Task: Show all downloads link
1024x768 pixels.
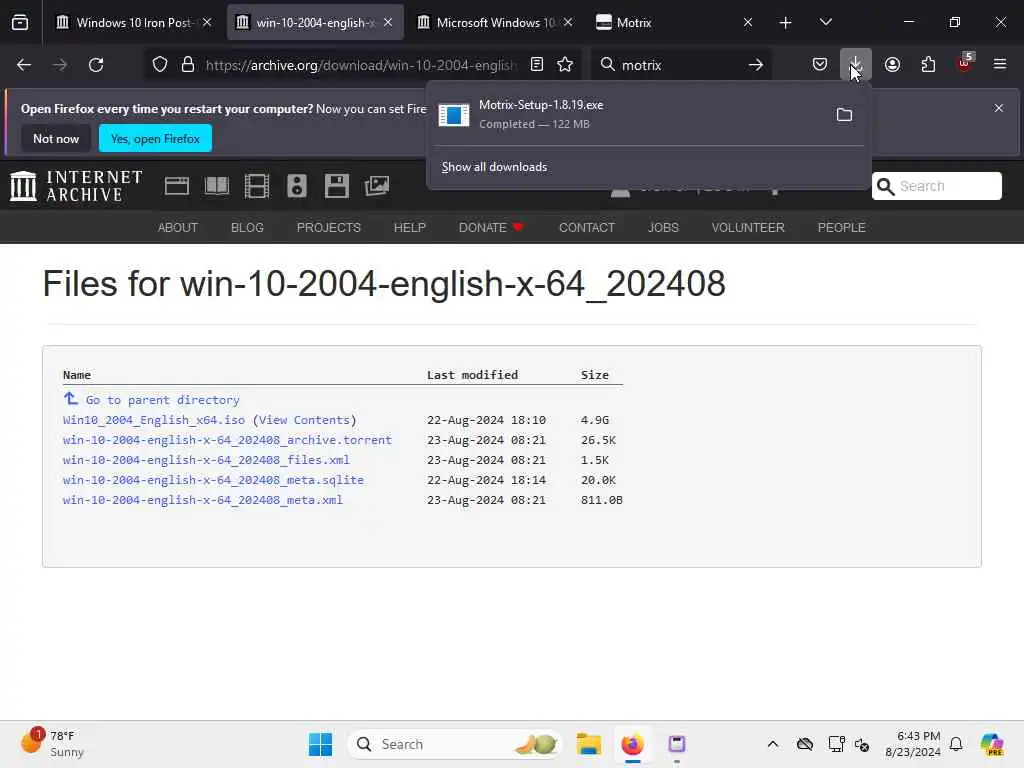Action: (494, 167)
